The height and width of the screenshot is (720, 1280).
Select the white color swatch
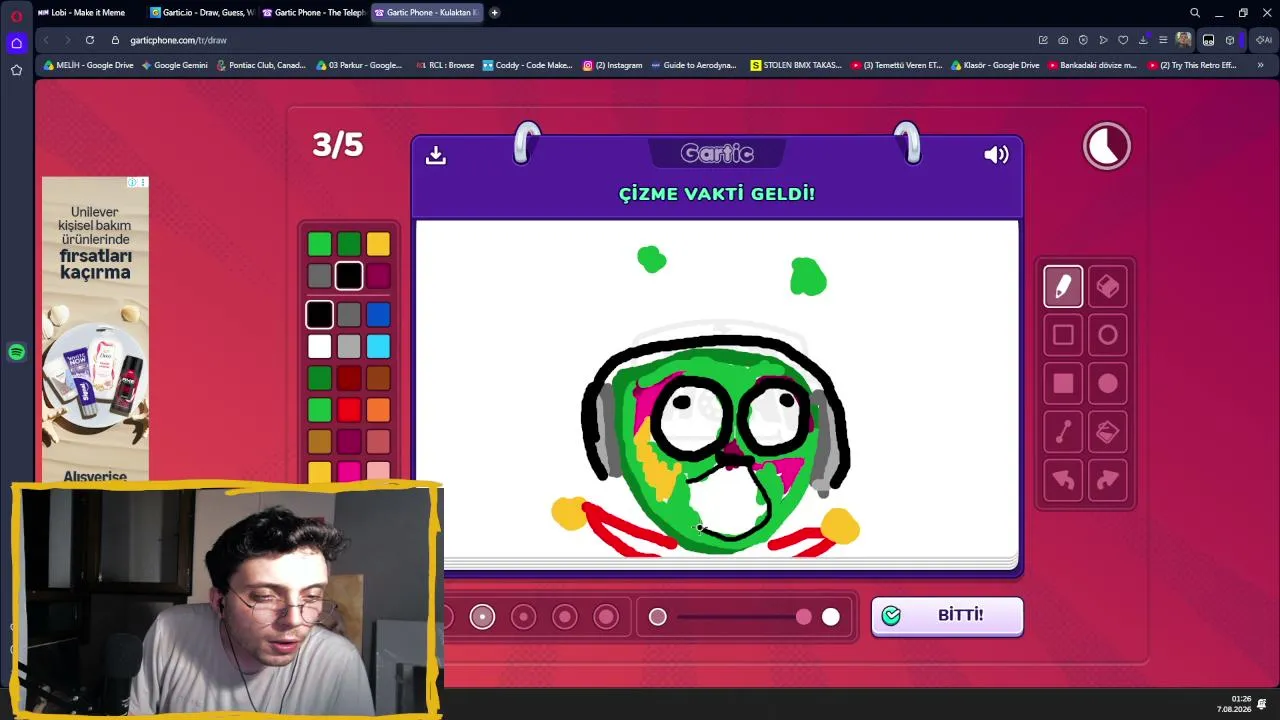pos(319,347)
